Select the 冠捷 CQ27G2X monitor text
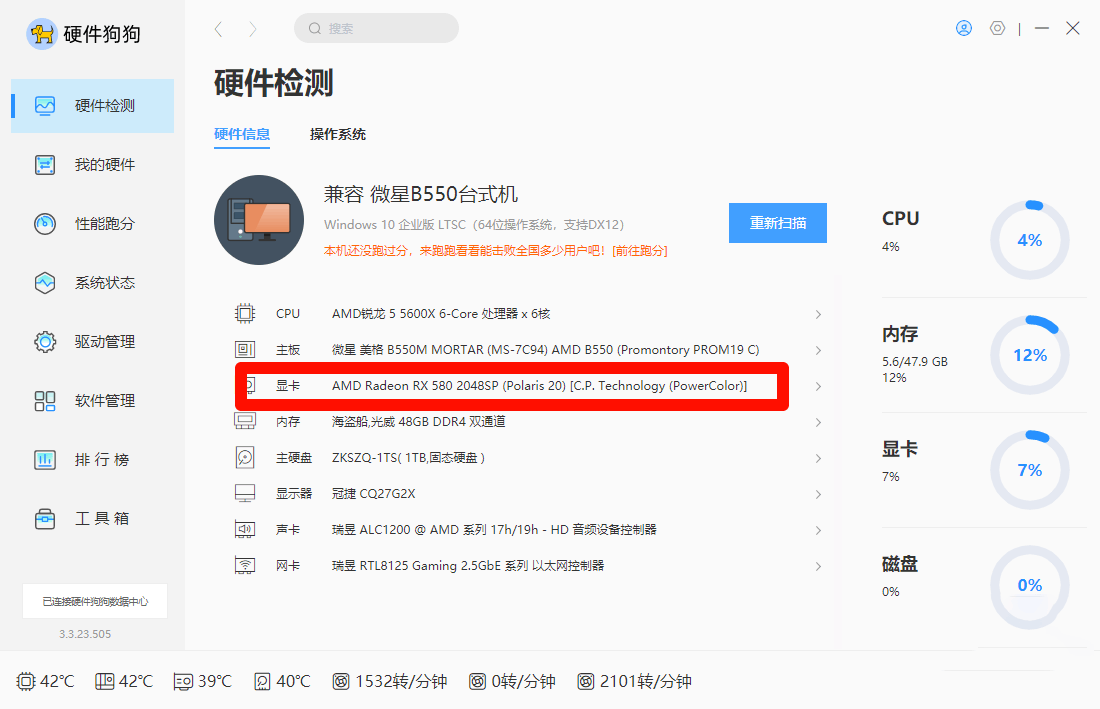This screenshot has height=709, width=1100. point(373,494)
